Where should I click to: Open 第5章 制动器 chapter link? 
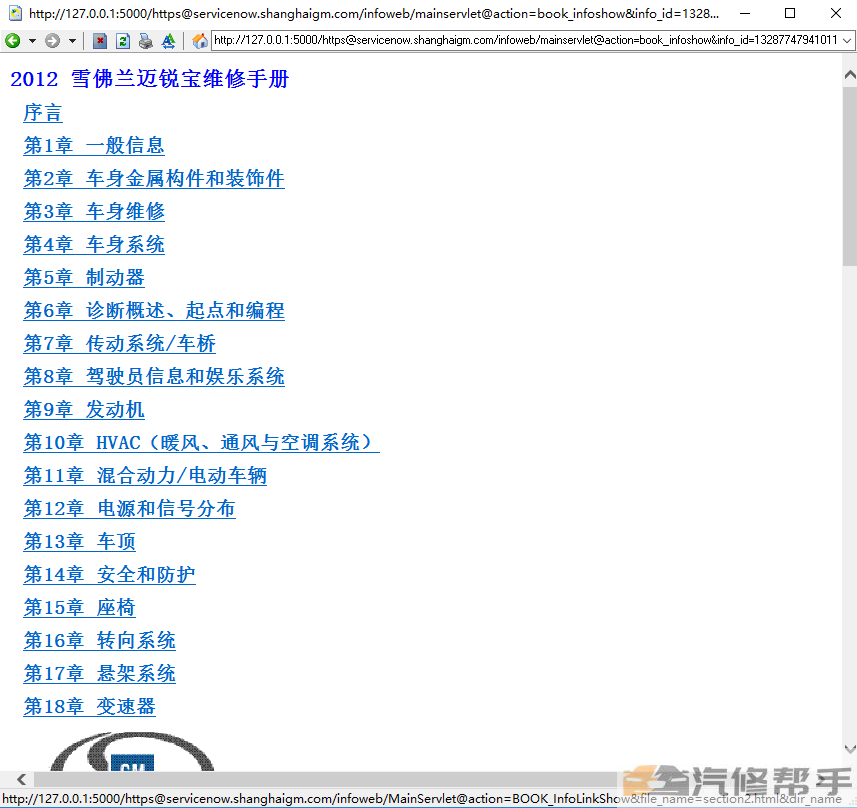pyautogui.click(x=84, y=278)
